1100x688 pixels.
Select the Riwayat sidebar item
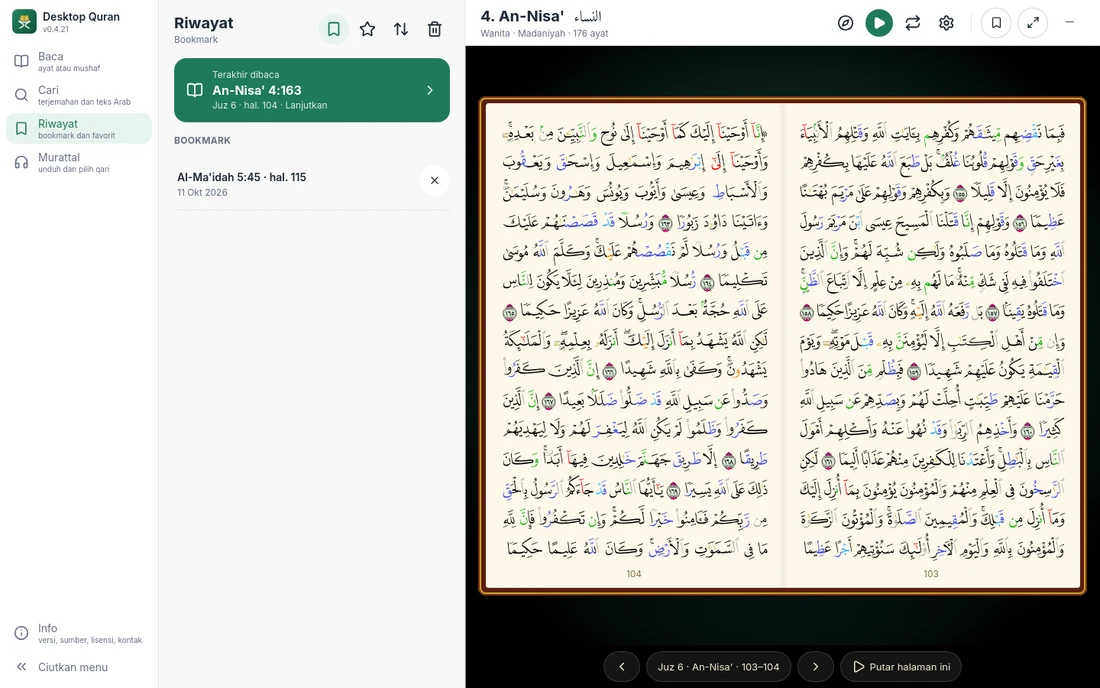click(x=79, y=129)
